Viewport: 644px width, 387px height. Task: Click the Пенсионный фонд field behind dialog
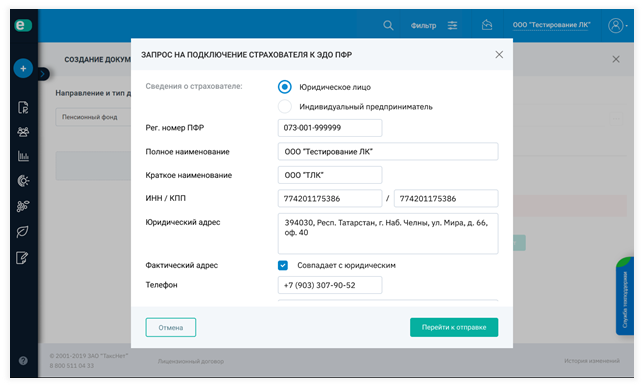pos(93,117)
